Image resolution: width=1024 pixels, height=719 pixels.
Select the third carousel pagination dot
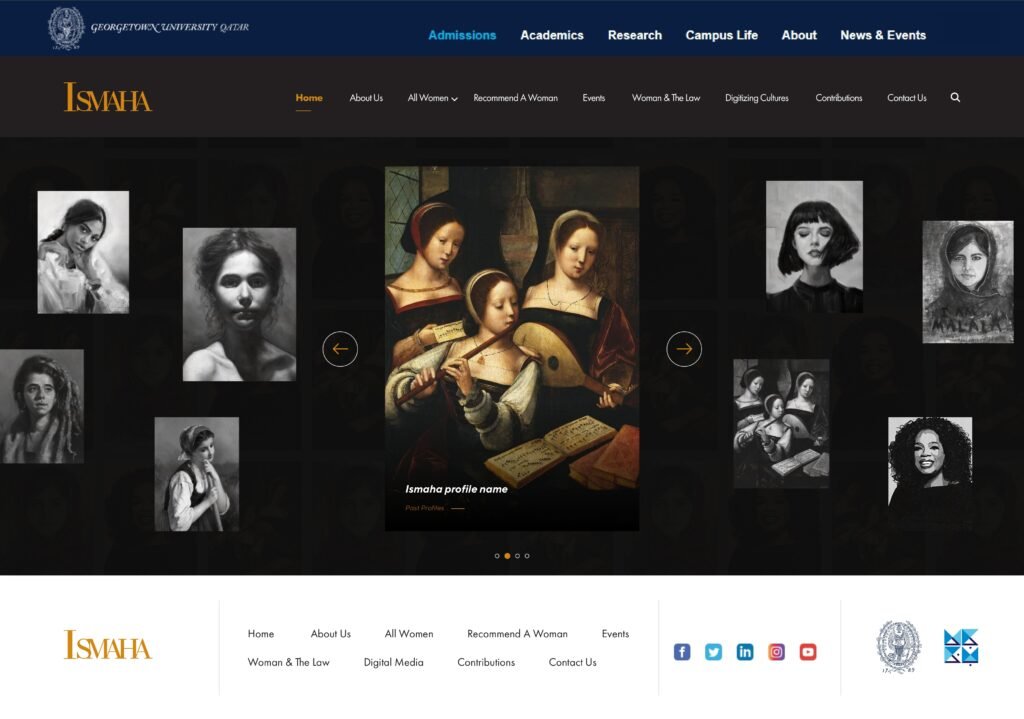tap(517, 556)
